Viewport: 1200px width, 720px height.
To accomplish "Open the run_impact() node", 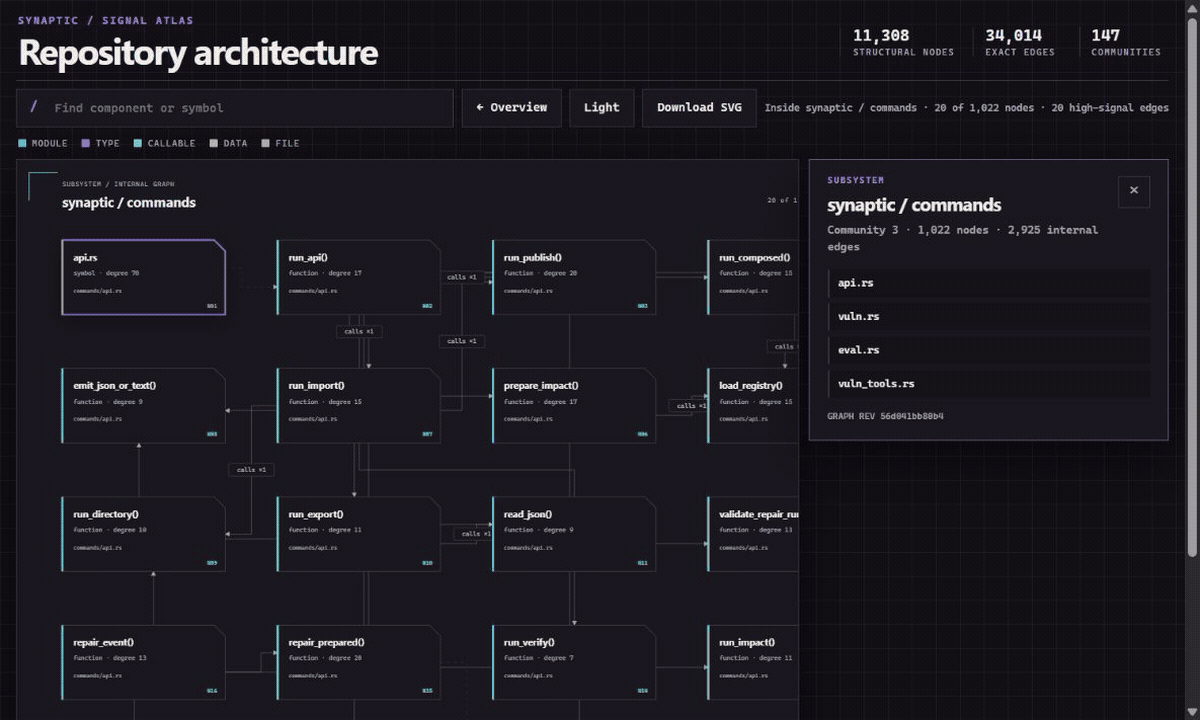I will click(753, 662).
